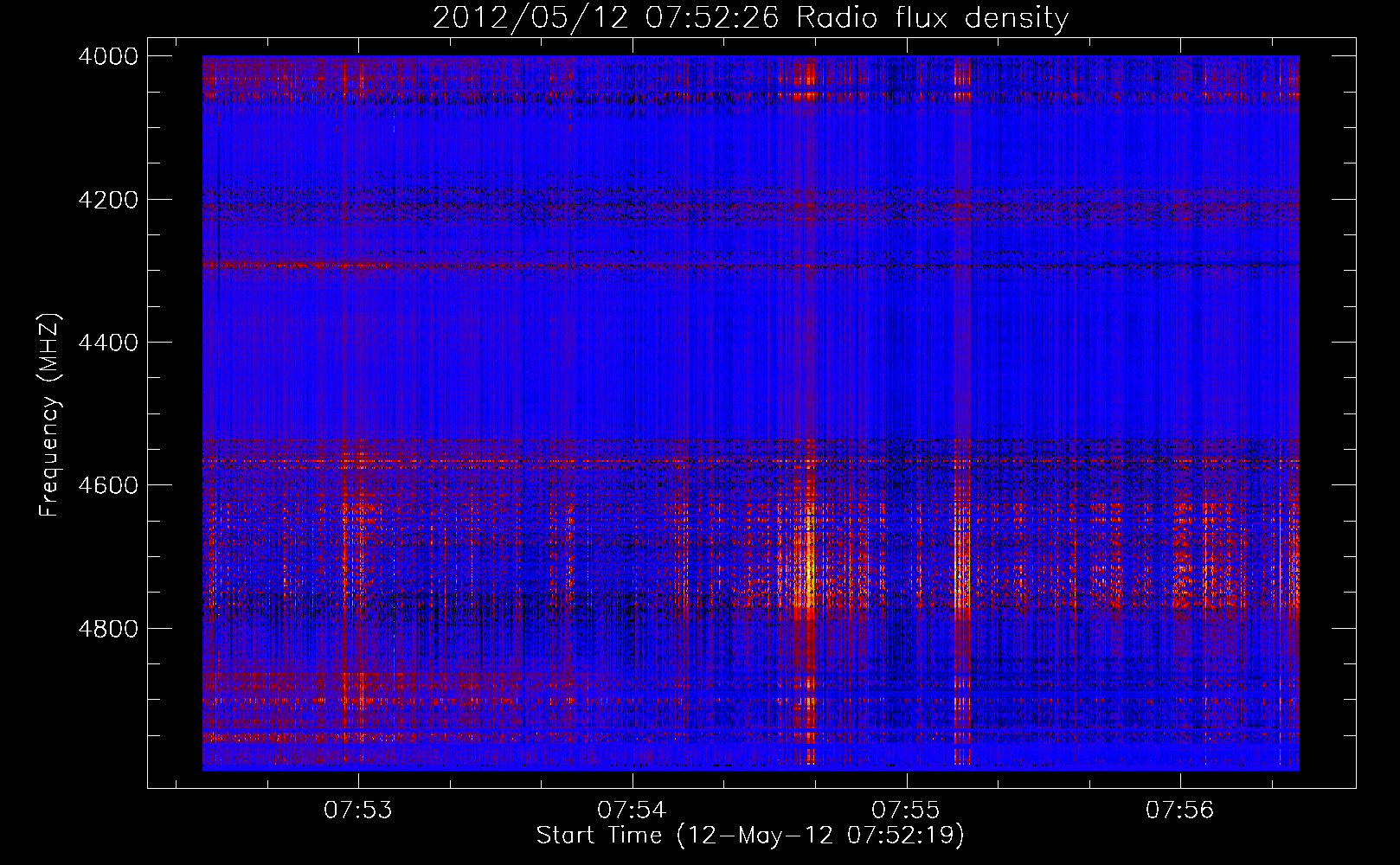This screenshot has height=865, width=1400.
Task: Click the 07:55 time tick label
Action: tap(906, 810)
